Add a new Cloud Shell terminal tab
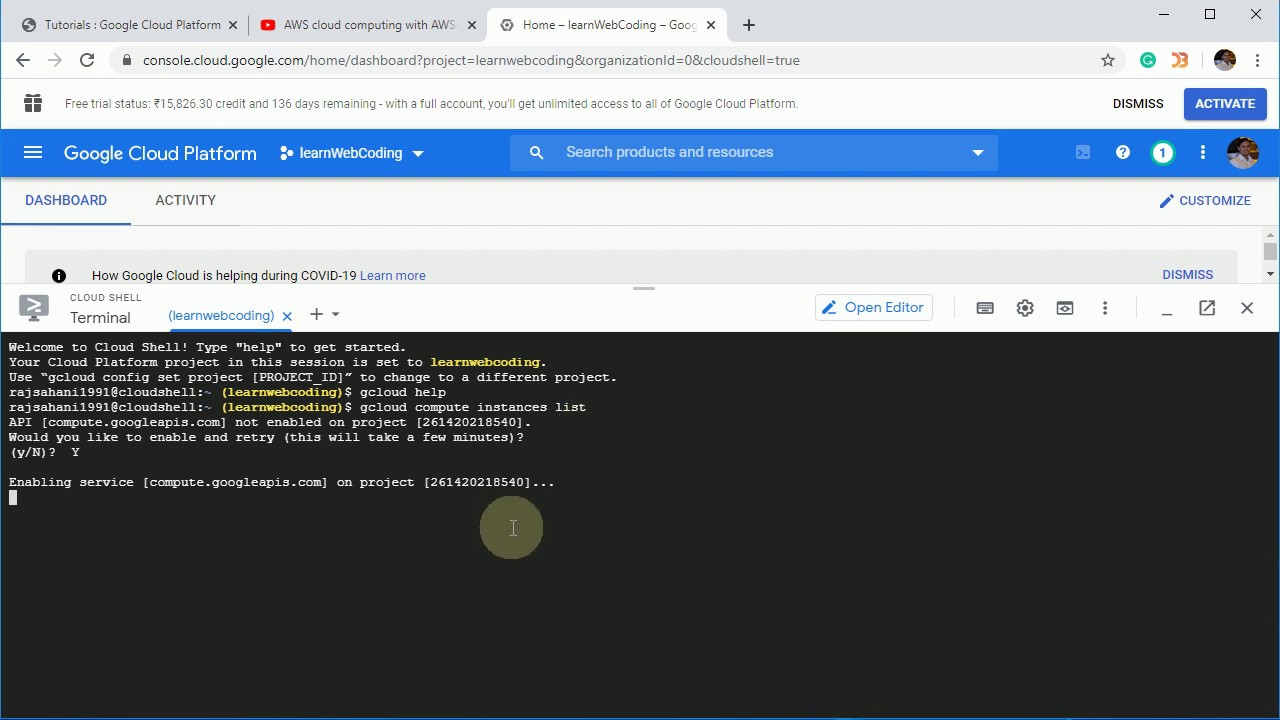Screen dimensions: 1280x720 pos(316,314)
